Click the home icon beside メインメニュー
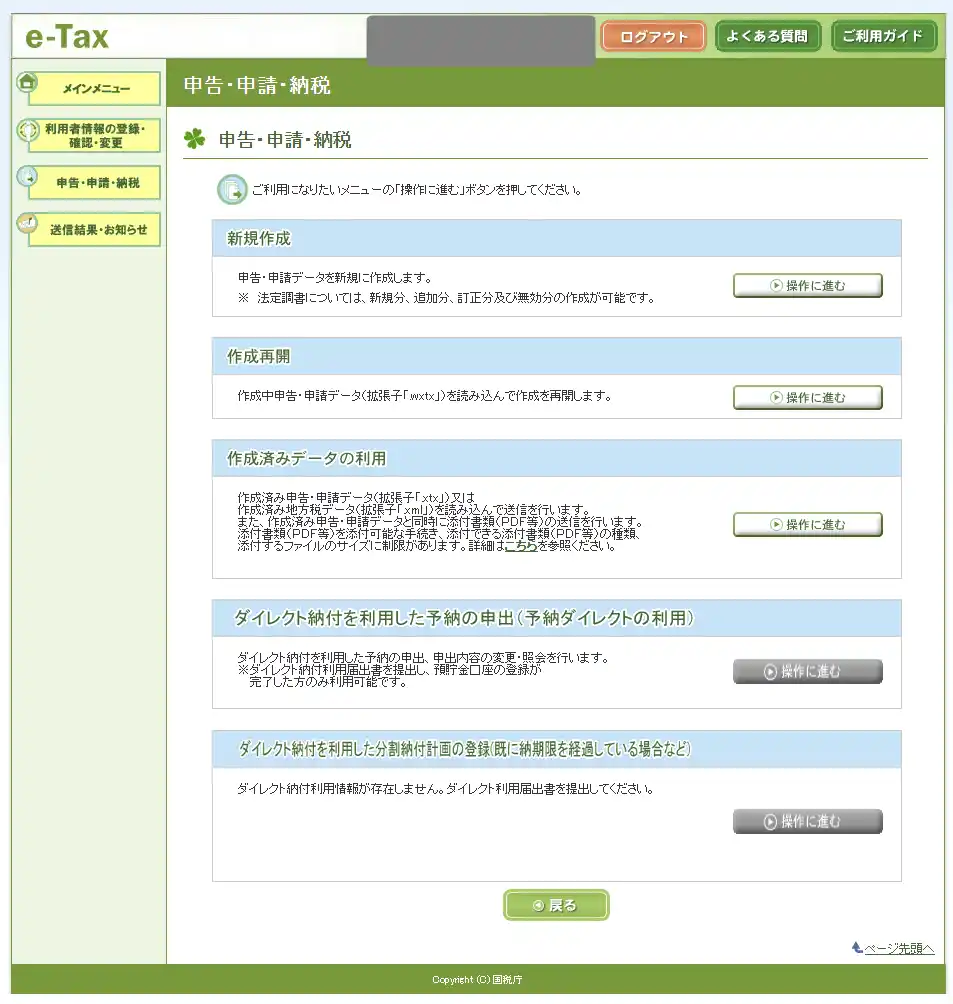This screenshot has width=953, height=1004. tap(27, 82)
